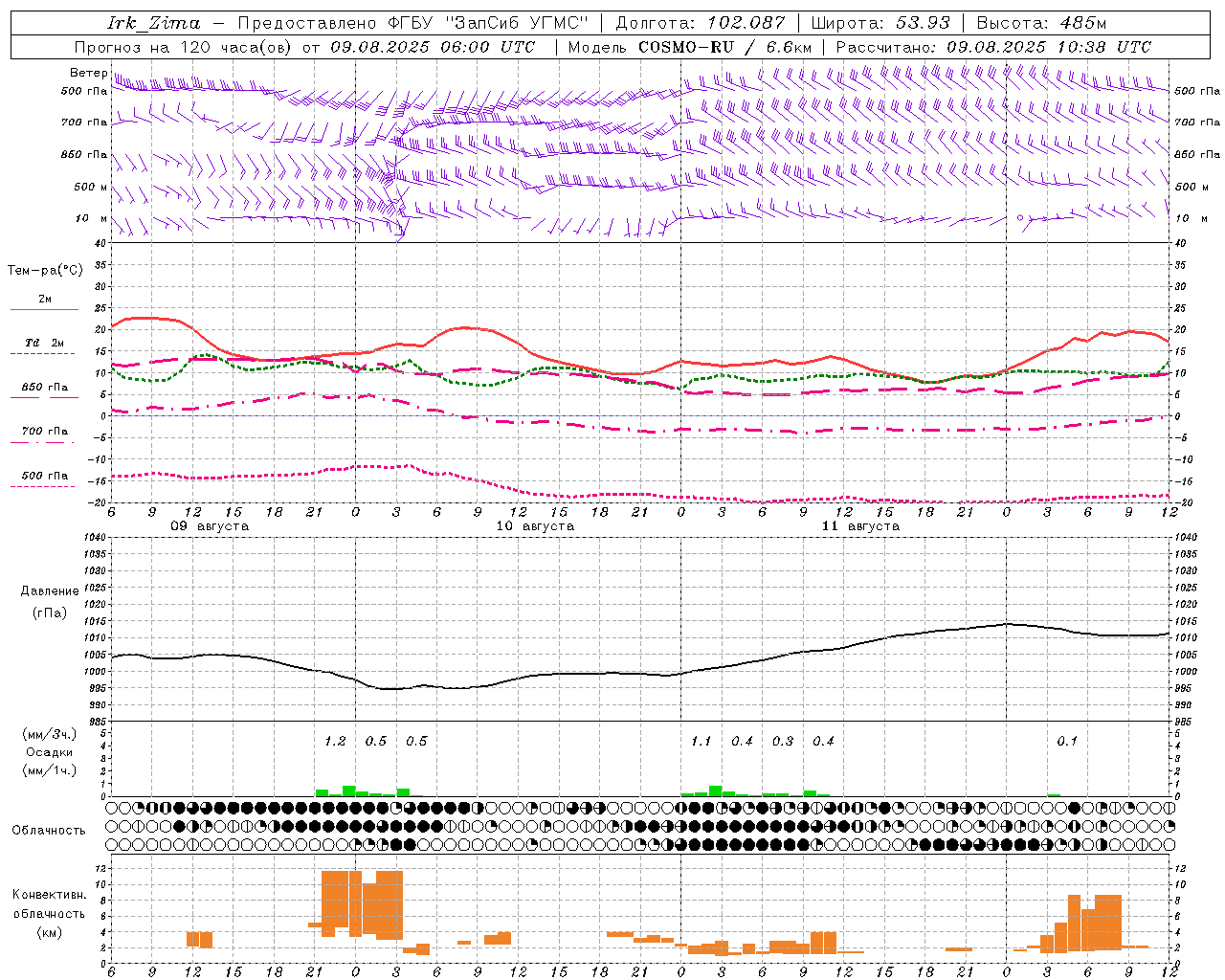
Task: Click the dashed line under "850 гПа" legend
Action: (x=44, y=397)
